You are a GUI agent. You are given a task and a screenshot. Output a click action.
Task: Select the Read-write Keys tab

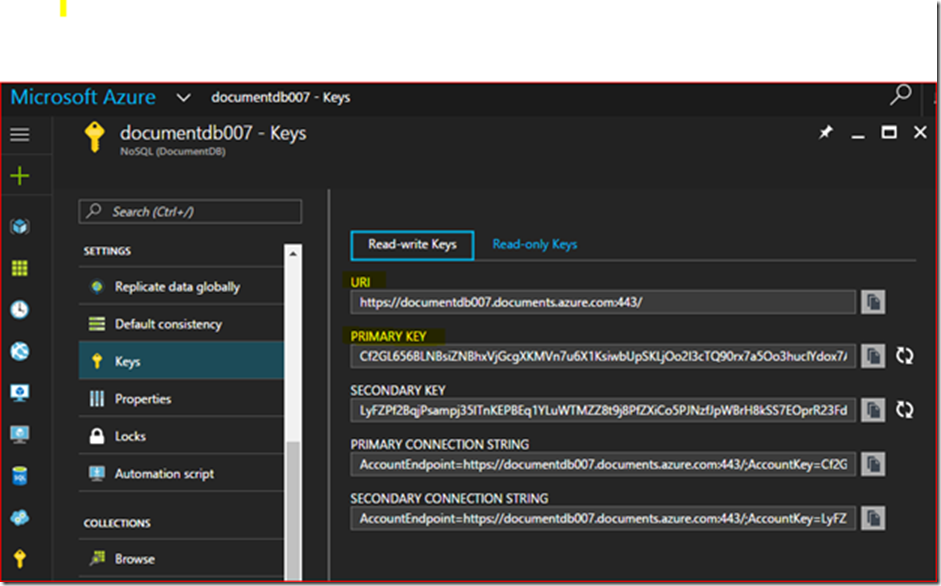click(x=412, y=245)
